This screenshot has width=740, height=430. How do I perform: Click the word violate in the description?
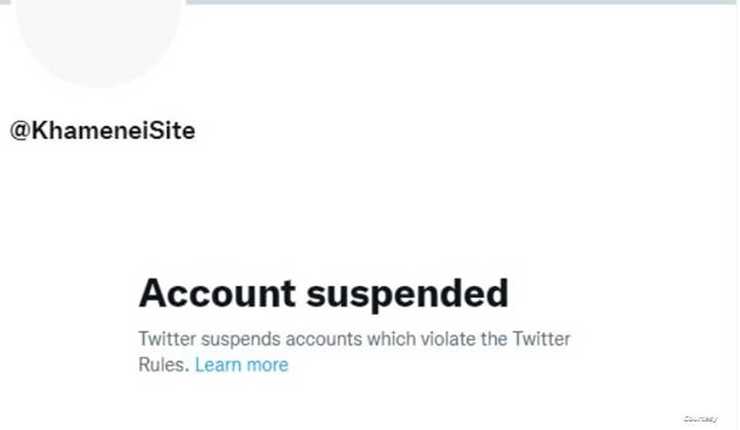click(448, 339)
